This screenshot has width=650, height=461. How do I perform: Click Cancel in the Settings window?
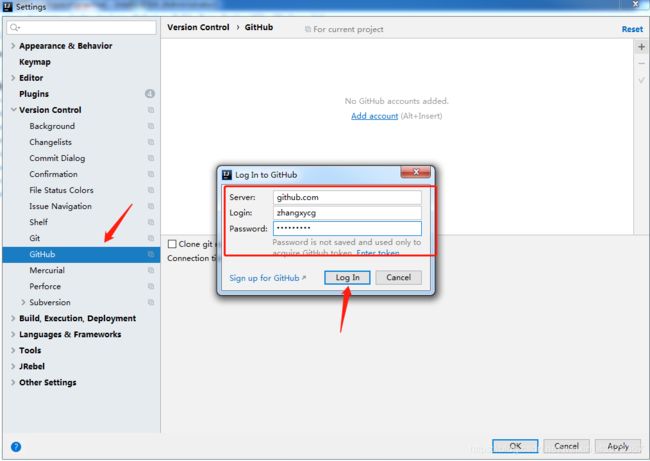tap(566, 446)
